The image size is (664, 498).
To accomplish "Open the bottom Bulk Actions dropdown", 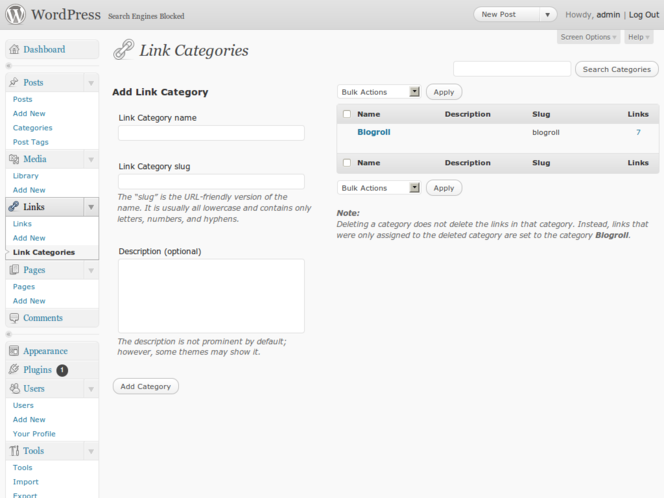I will [x=379, y=188].
